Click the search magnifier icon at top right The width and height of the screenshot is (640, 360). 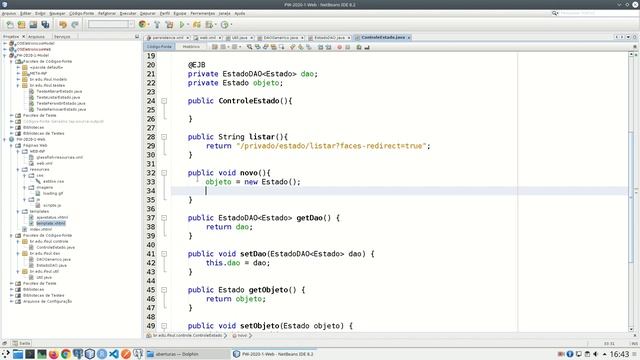coord(555,13)
